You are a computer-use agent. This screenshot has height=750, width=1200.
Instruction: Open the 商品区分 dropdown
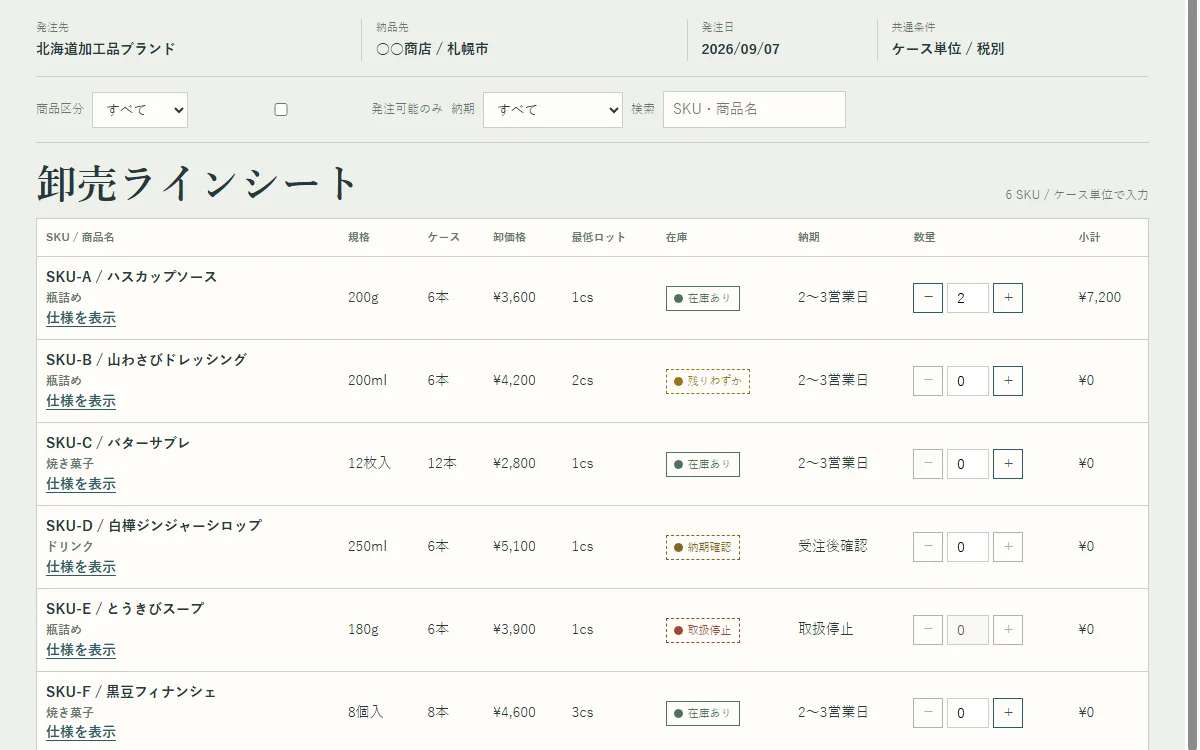140,110
